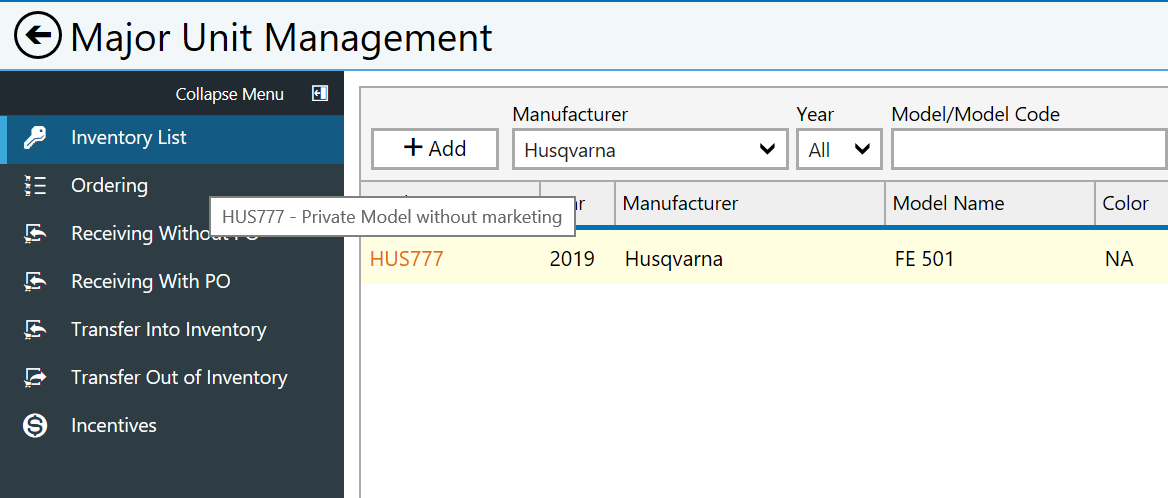Click the FE 501 model name cell
The height and width of the screenshot is (498, 1168).
click(x=924, y=259)
